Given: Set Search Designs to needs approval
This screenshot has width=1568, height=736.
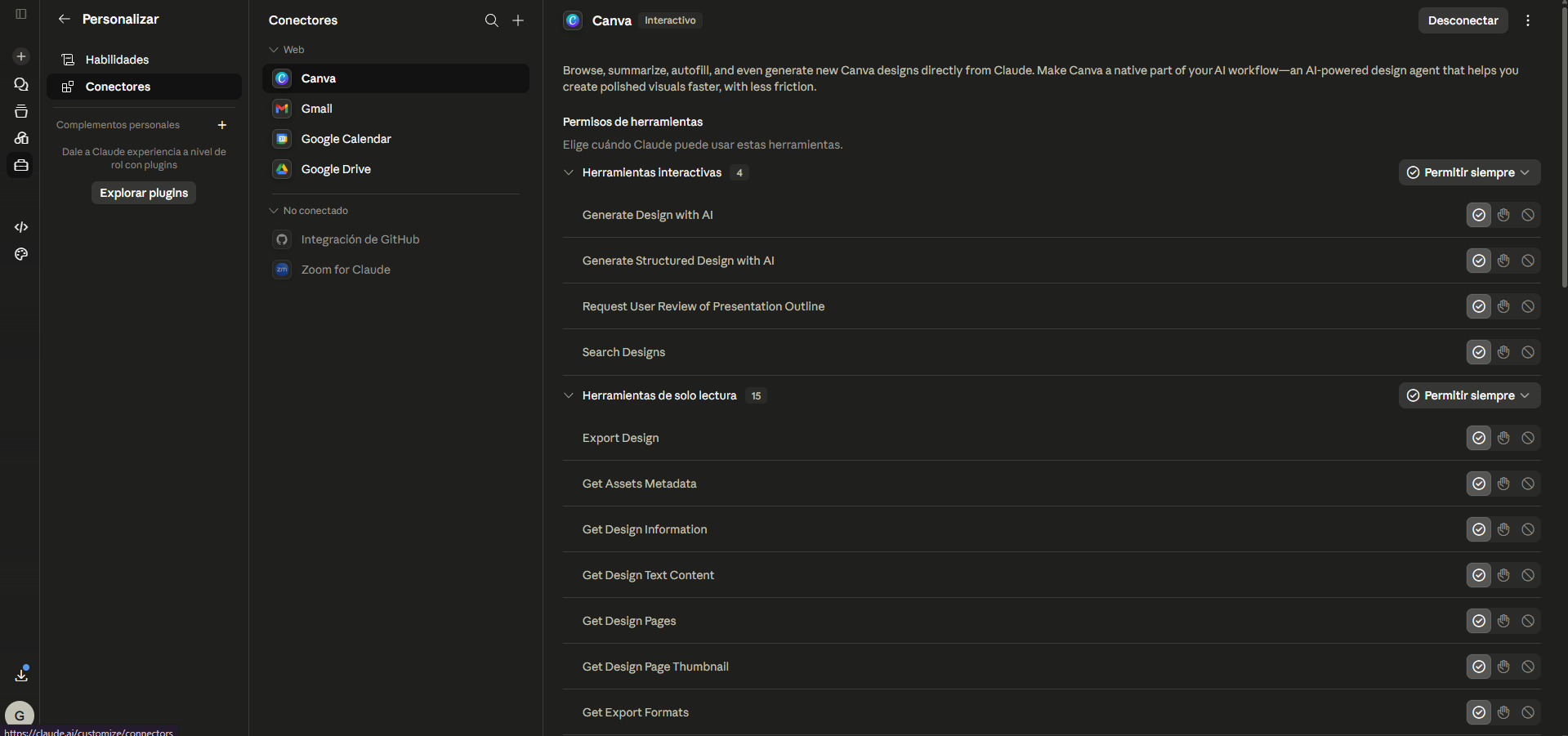Looking at the screenshot, I should click(1503, 352).
